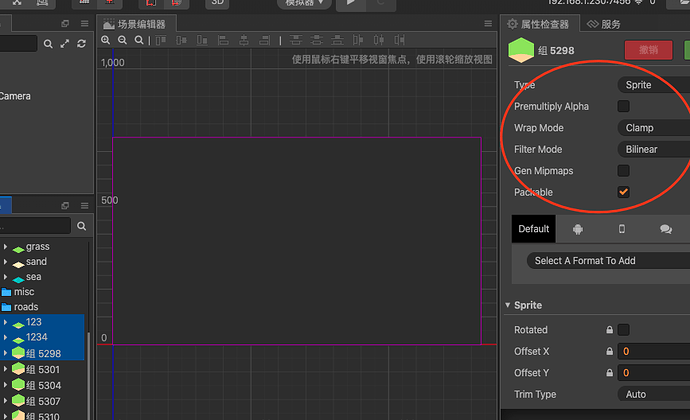The height and width of the screenshot is (420, 690).
Task: Distribute nodes by top edges
Action: coord(296,41)
